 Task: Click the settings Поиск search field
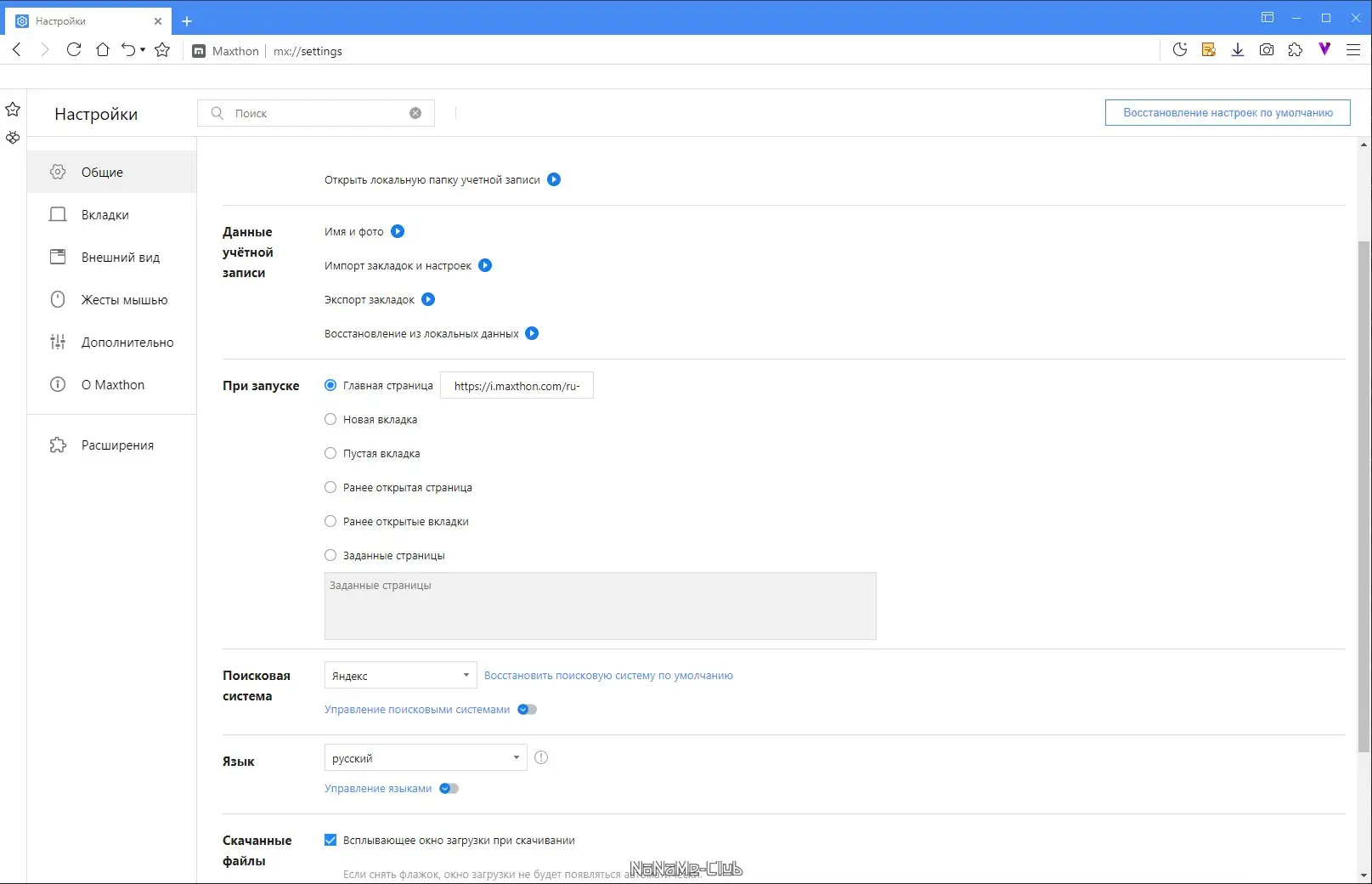point(316,113)
